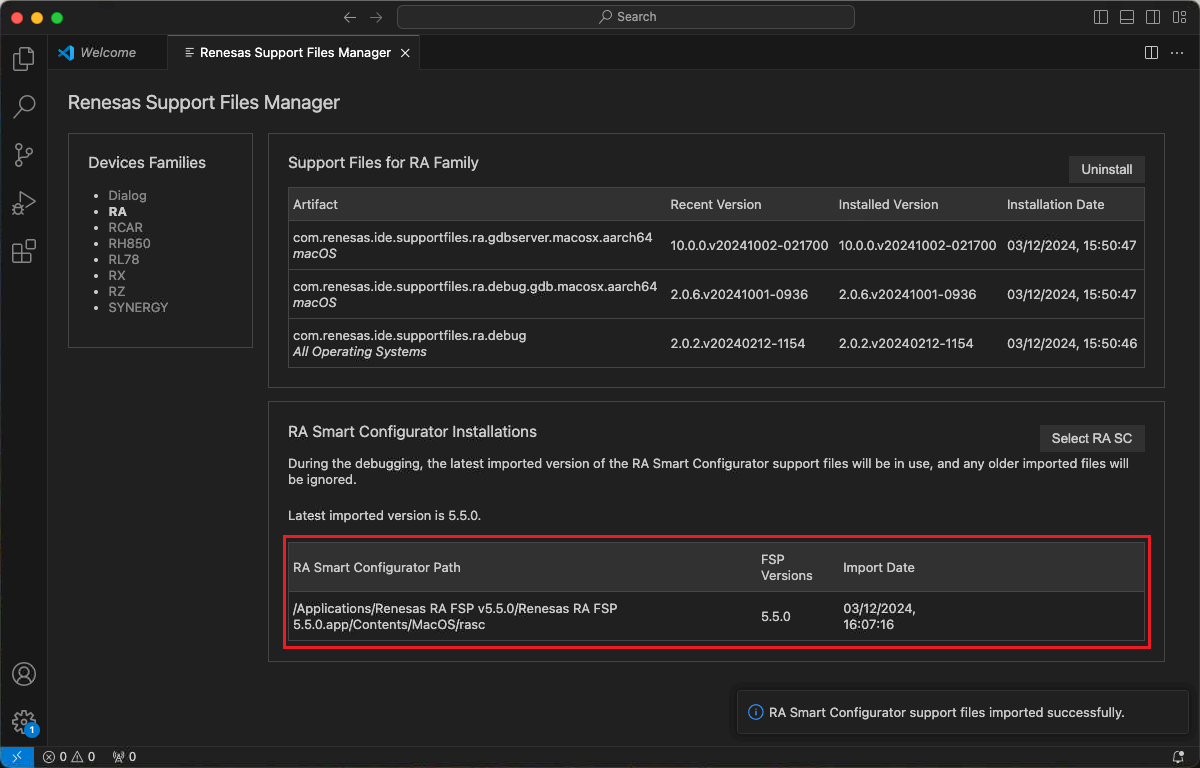This screenshot has height=768, width=1200.
Task: Select the Renesas Support Files Manager tab
Action: [294, 52]
